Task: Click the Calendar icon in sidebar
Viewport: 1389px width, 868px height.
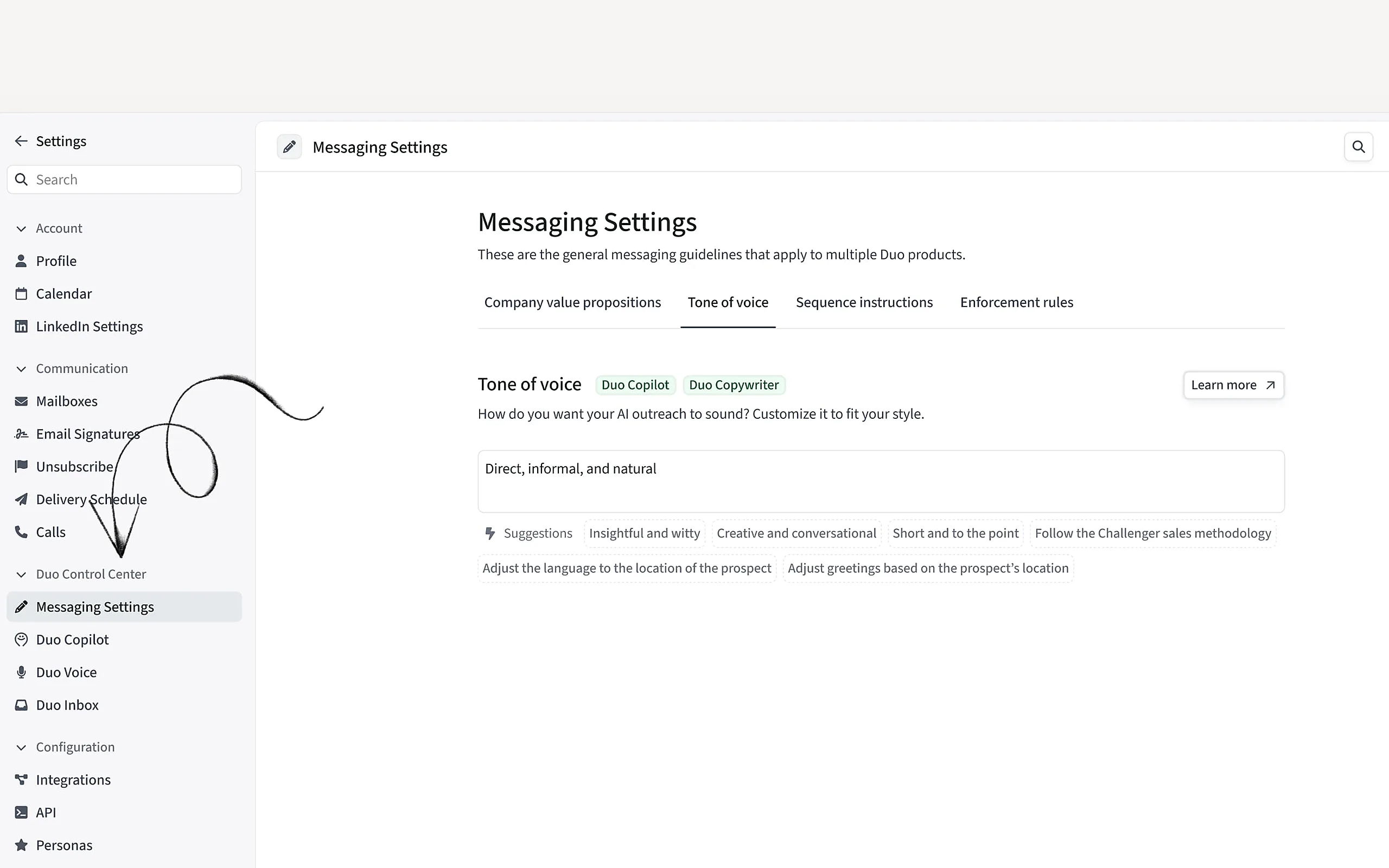Action: point(21,294)
